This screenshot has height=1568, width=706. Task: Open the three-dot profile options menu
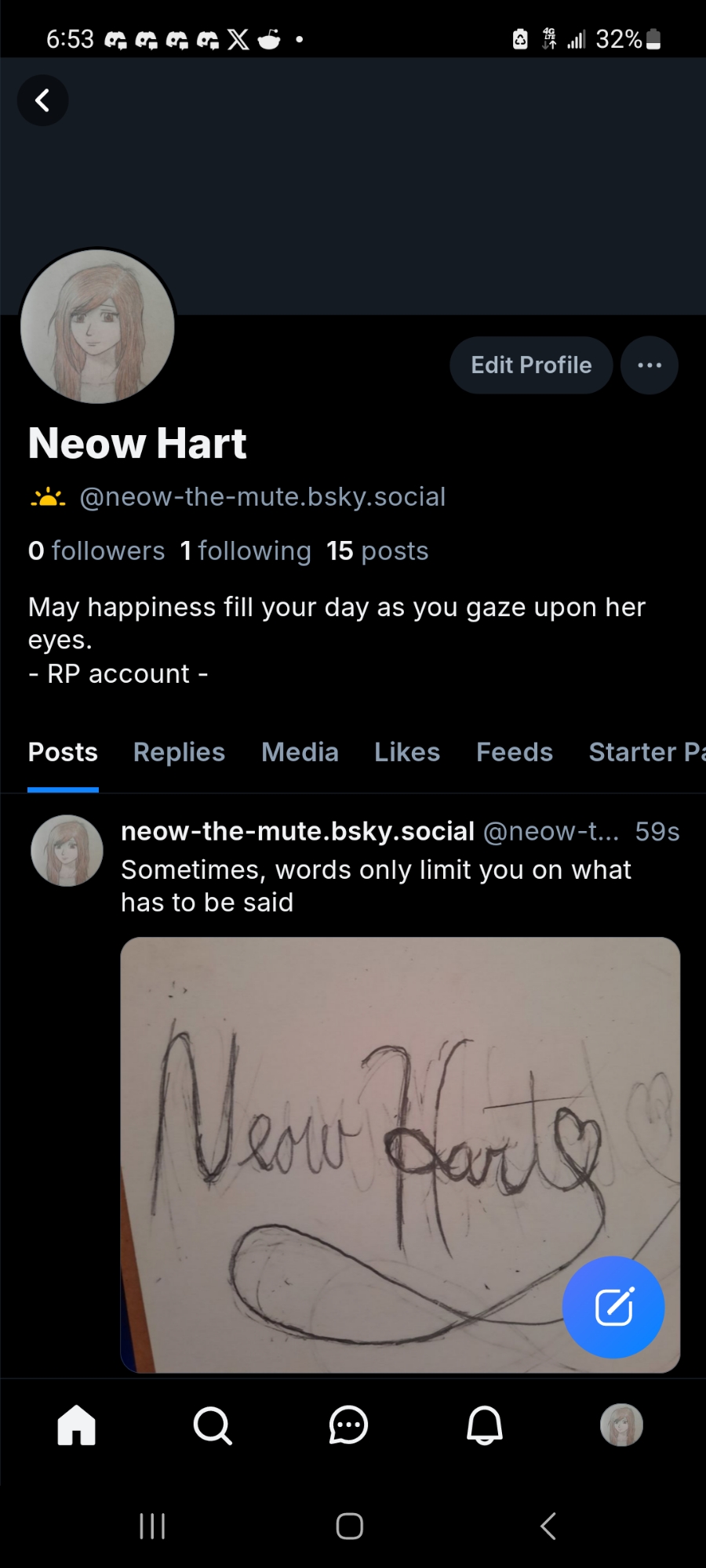click(649, 365)
